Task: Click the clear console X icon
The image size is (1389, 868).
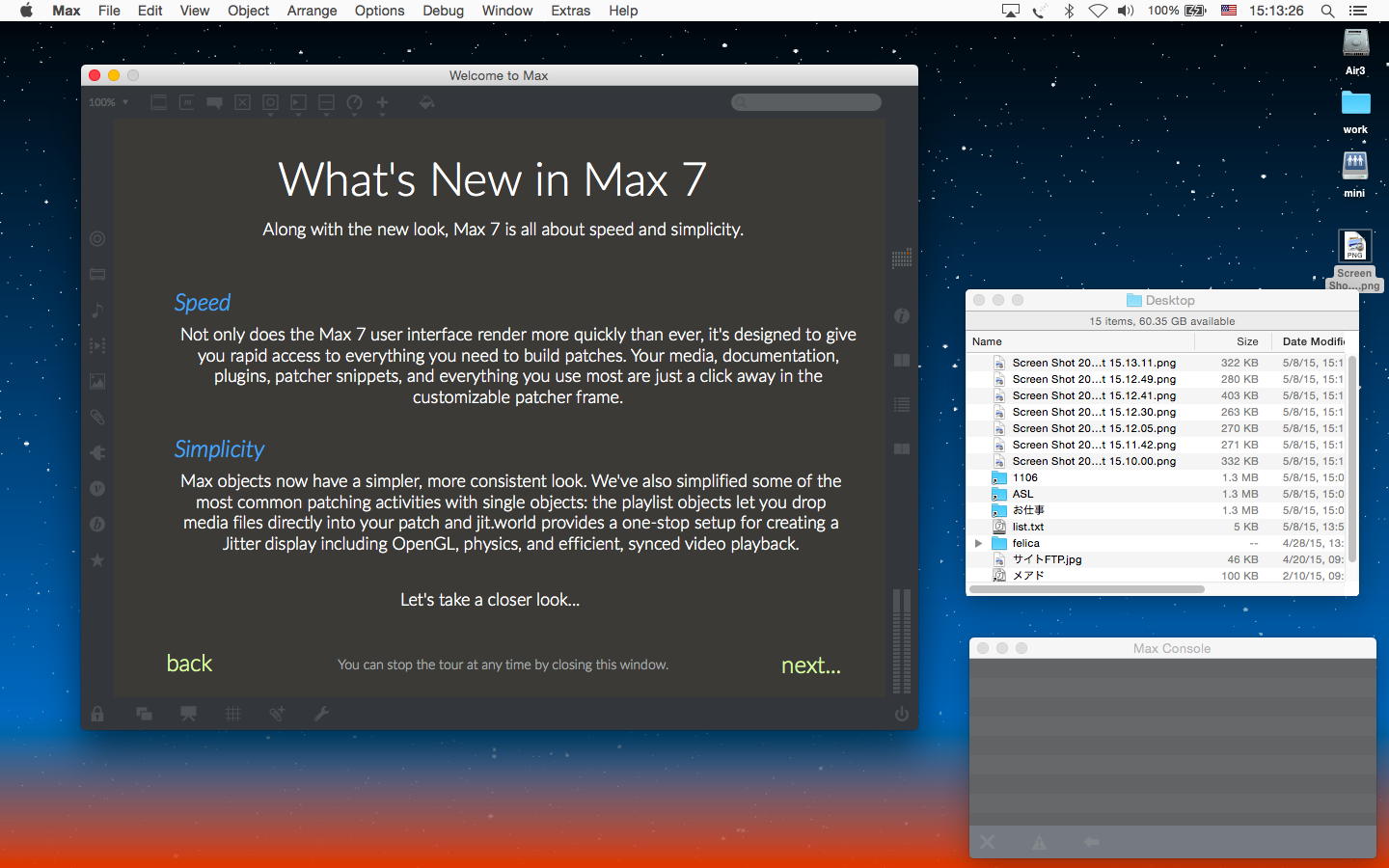Action: [988, 842]
